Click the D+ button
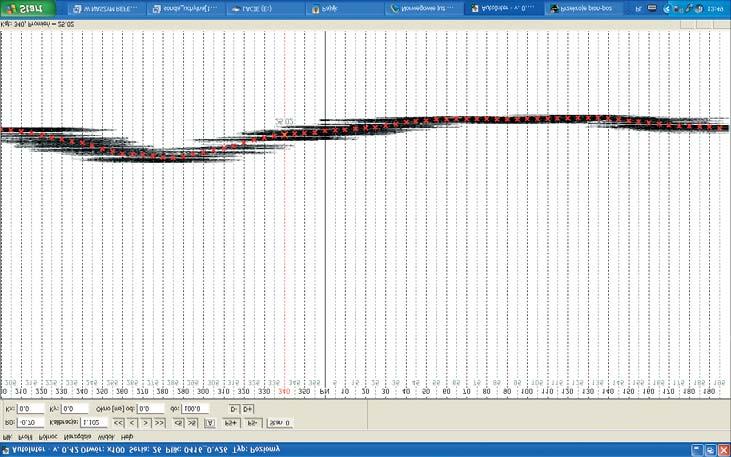This screenshot has height=457, width=731. [x=248, y=409]
